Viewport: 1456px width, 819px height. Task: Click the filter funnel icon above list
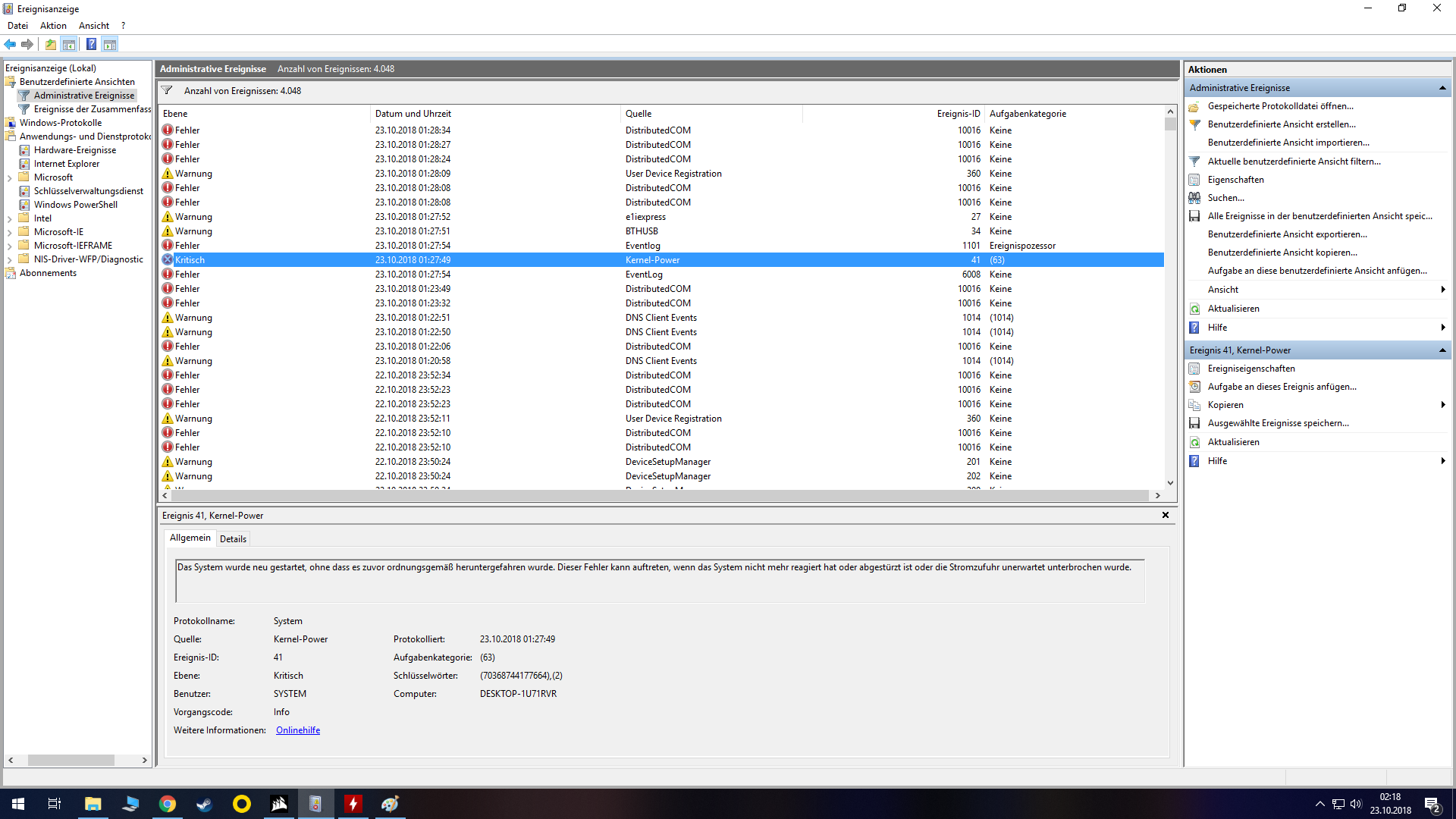pyautogui.click(x=167, y=91)
